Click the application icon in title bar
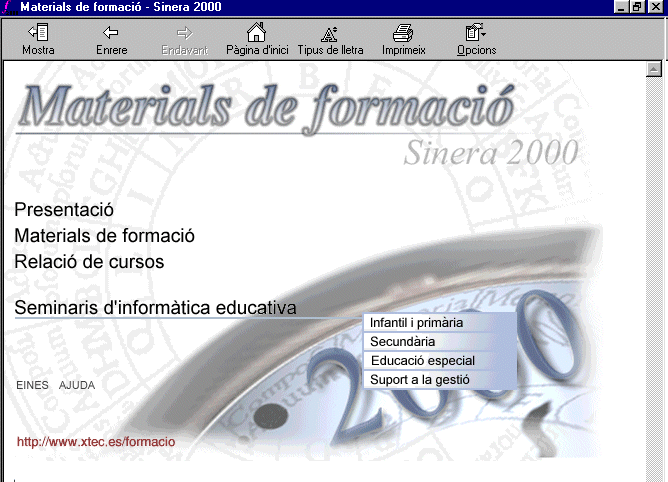This screenshot has height=482, width=668. (x=9, y=7)
